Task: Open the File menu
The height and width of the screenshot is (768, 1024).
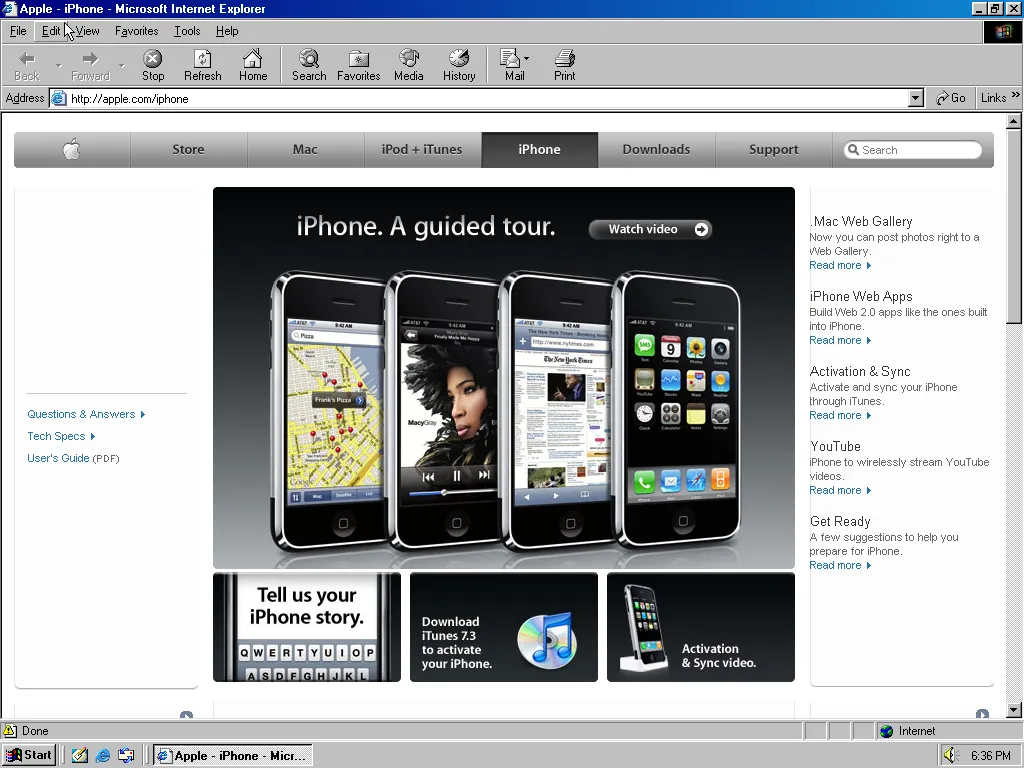Action: (x=17, y=31)
